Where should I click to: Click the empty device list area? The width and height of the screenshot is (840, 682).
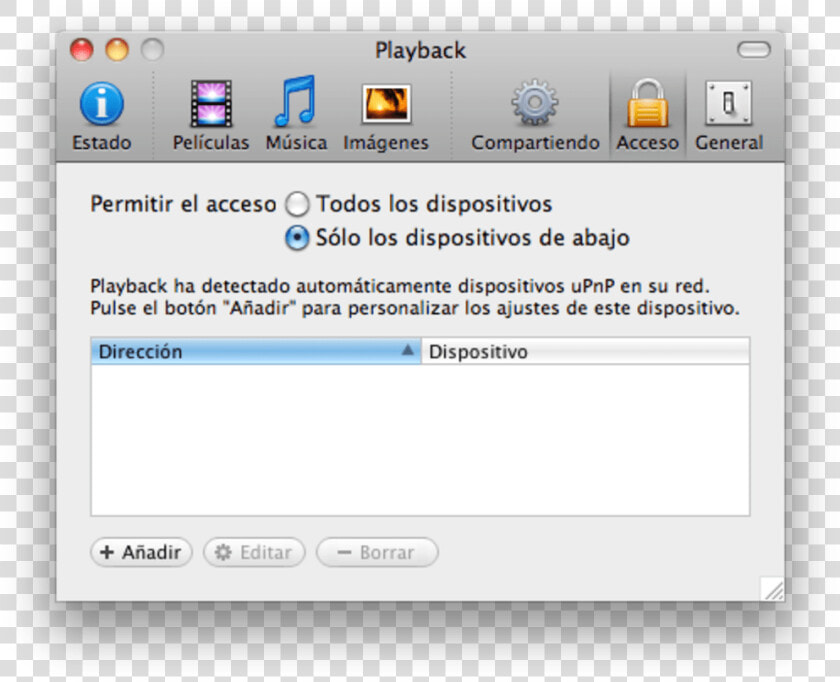[421, 440]
